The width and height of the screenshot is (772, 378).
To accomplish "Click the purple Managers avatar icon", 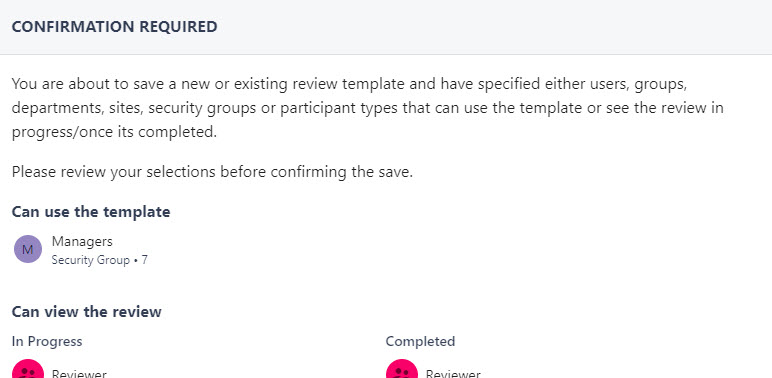I will (28, 249).
